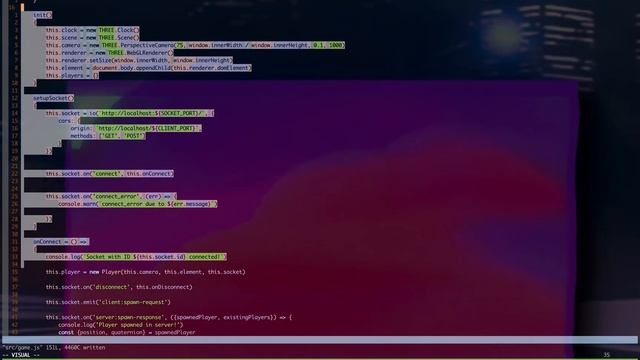Screen dimensions: 640x360
Task: Click the 'const {position, quaternion}' line
Action: (127, 332)
